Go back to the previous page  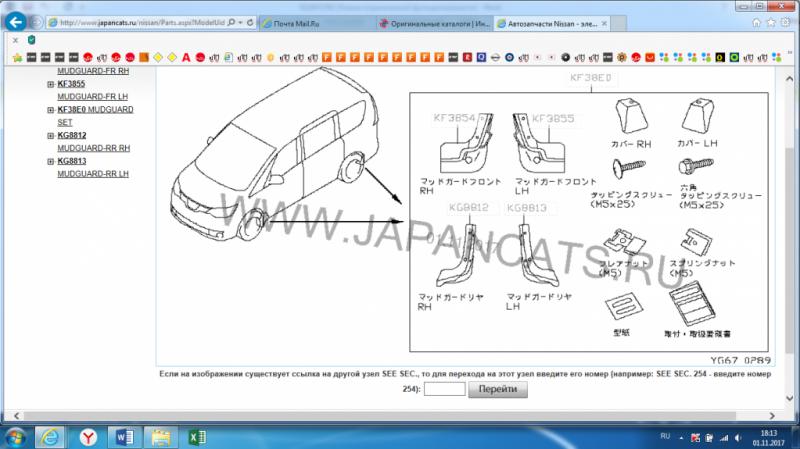click(15, 22)
